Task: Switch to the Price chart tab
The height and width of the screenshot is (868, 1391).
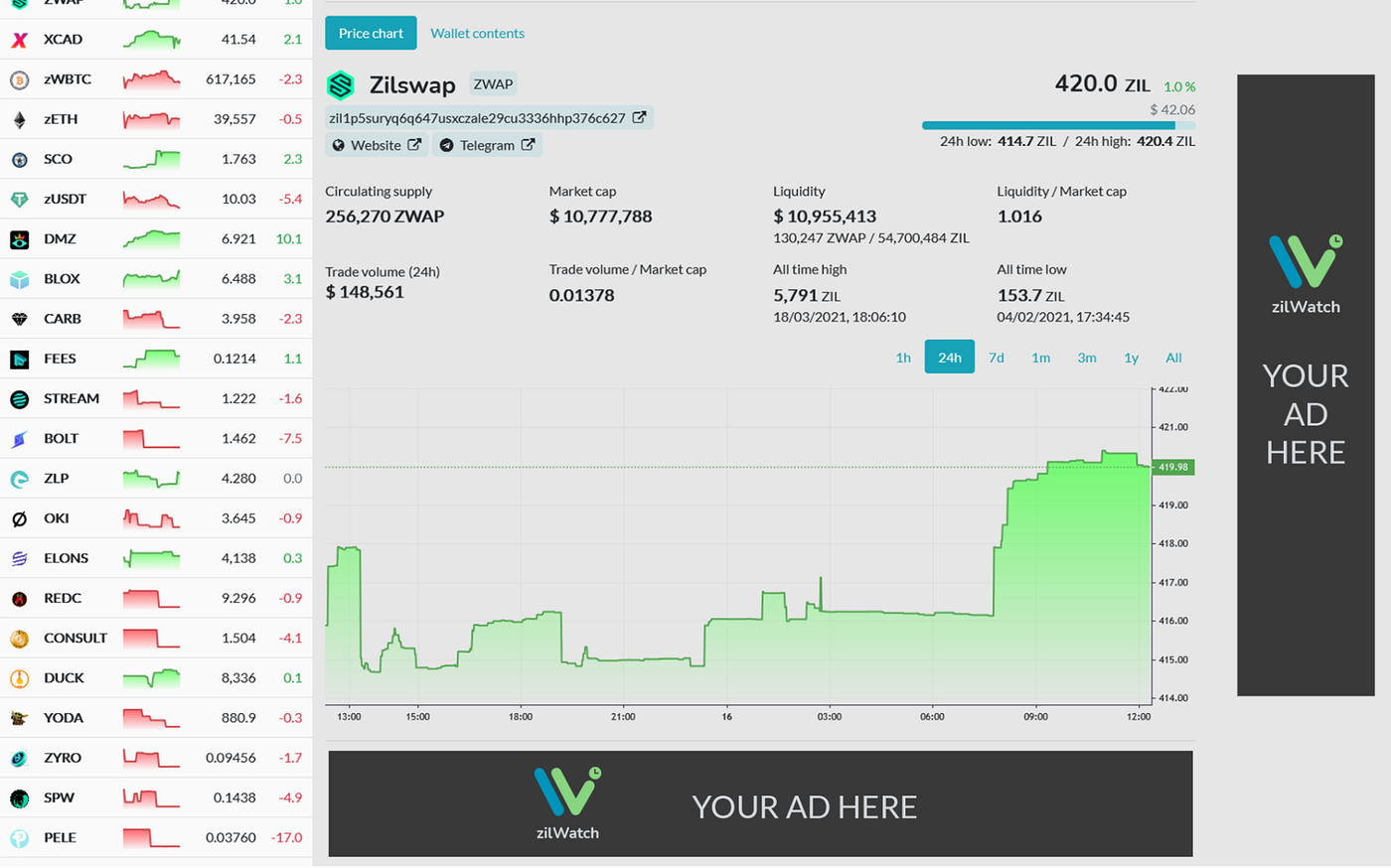Action: pos(371,33)
